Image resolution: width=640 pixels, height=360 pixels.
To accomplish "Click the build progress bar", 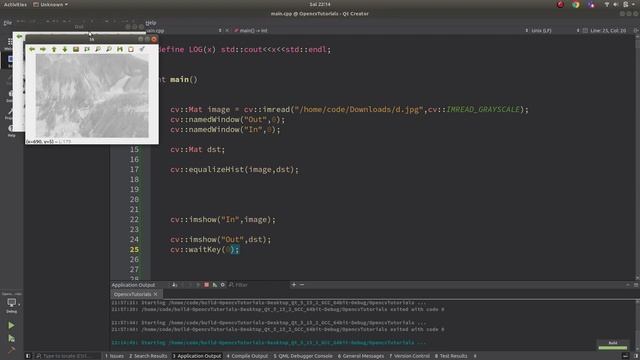I will (613, 348).
